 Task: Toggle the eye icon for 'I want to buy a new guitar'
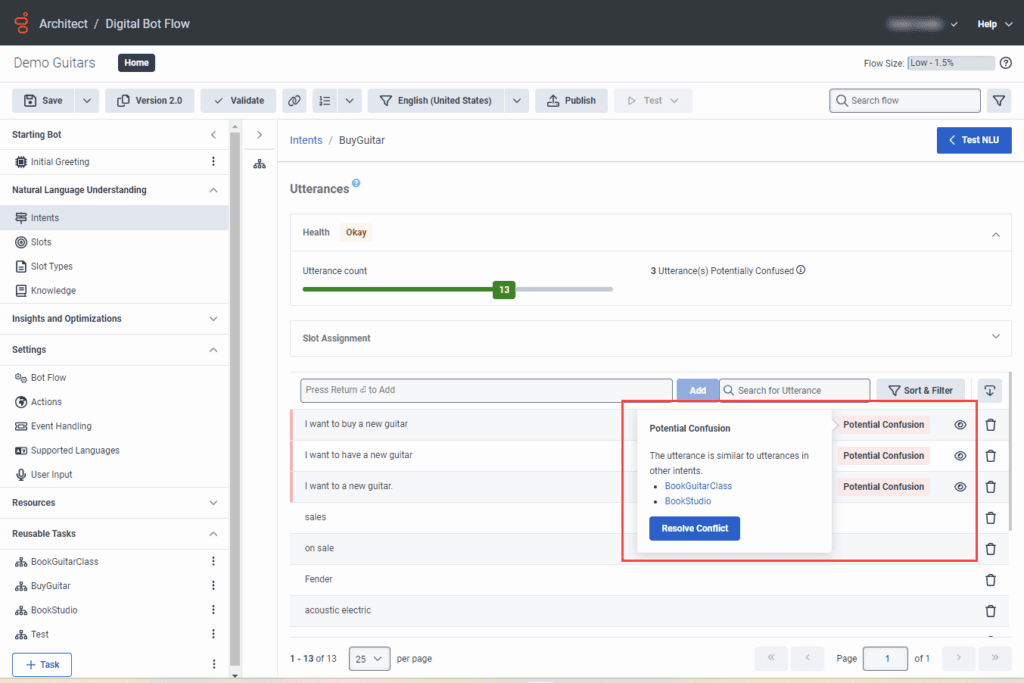click(x=960, y=425)
